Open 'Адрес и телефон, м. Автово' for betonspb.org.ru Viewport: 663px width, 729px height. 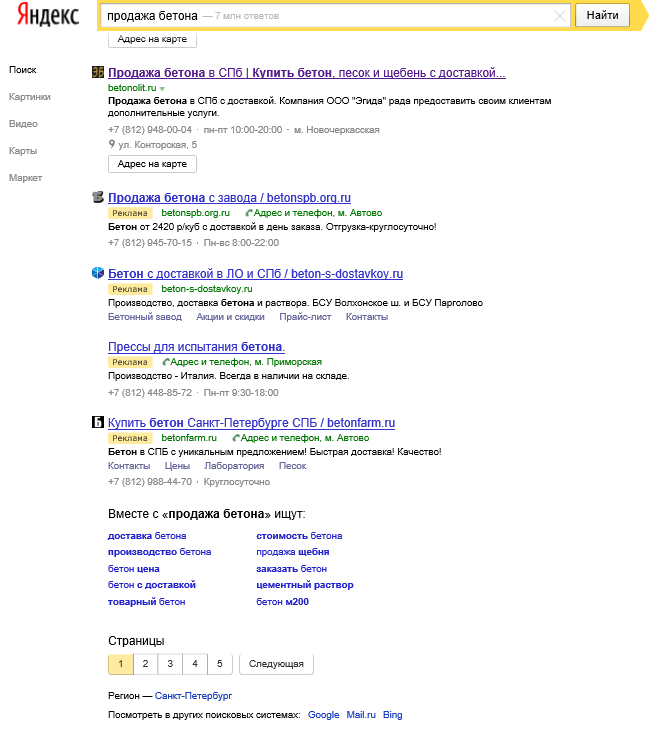[x=318, y=213]
